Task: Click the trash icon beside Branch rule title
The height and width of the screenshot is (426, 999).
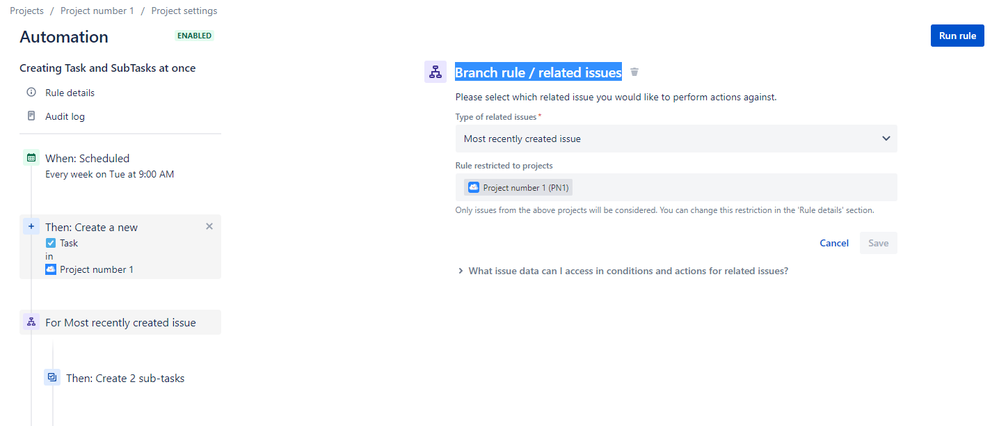Action: 634,72
